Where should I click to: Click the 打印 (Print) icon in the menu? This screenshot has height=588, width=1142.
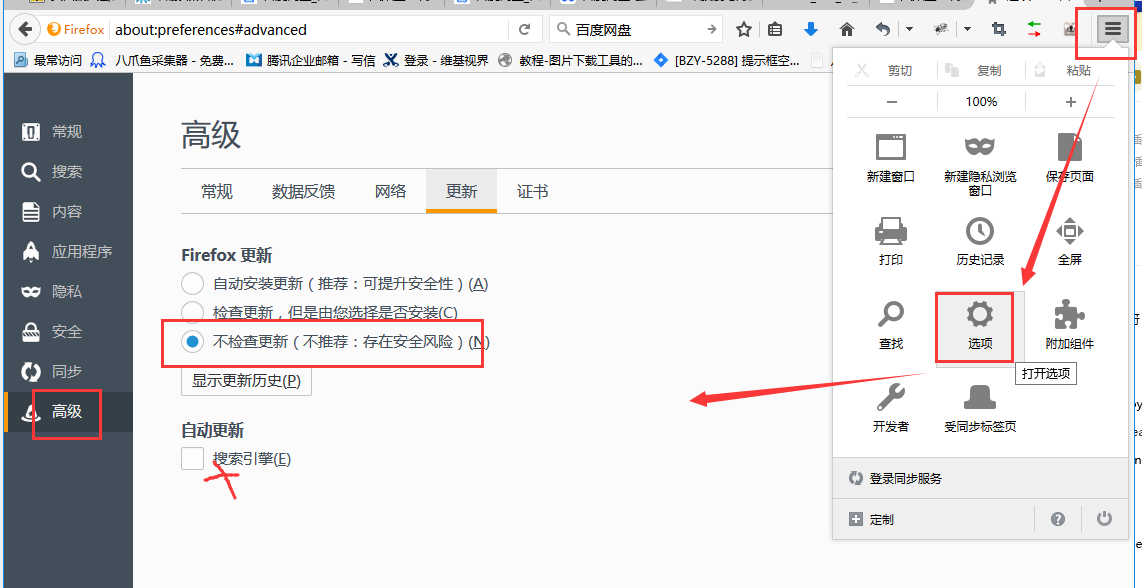[891, 237]
